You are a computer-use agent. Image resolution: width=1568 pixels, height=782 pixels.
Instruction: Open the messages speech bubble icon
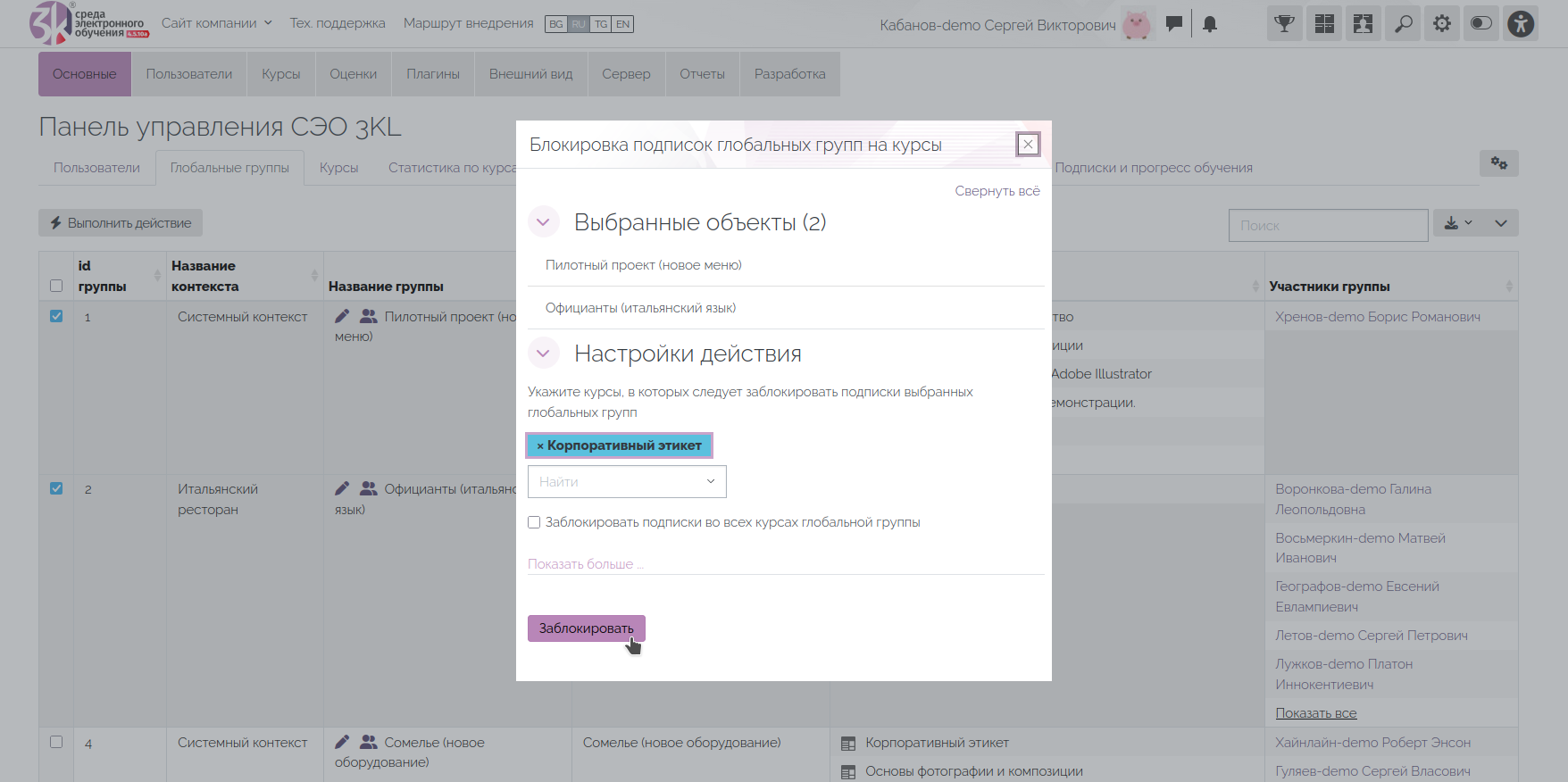pyautogui.click(x=1174, y=23)
